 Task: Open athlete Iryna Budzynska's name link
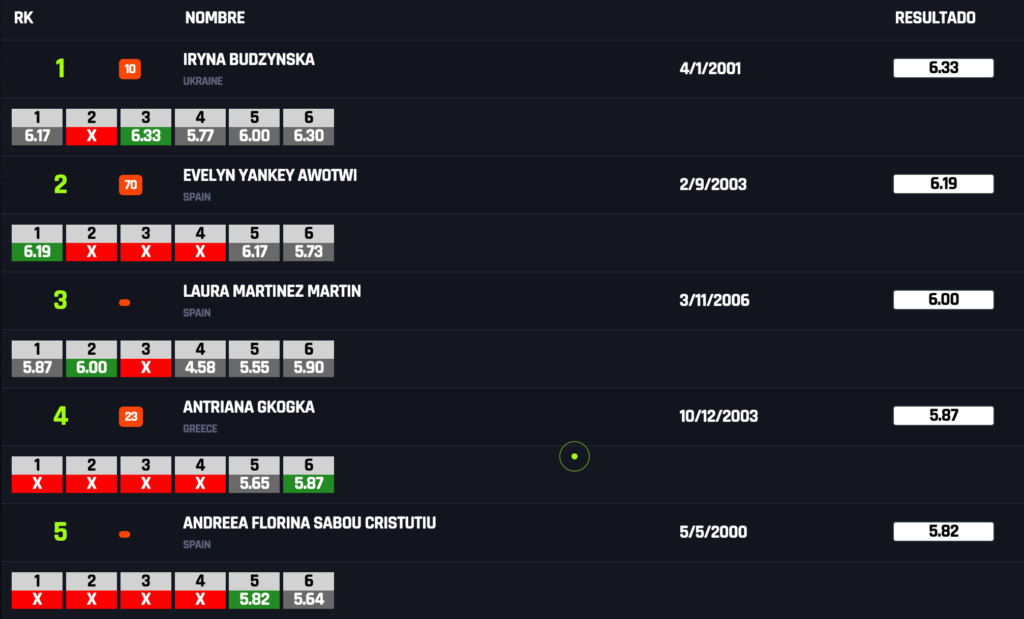249,59
